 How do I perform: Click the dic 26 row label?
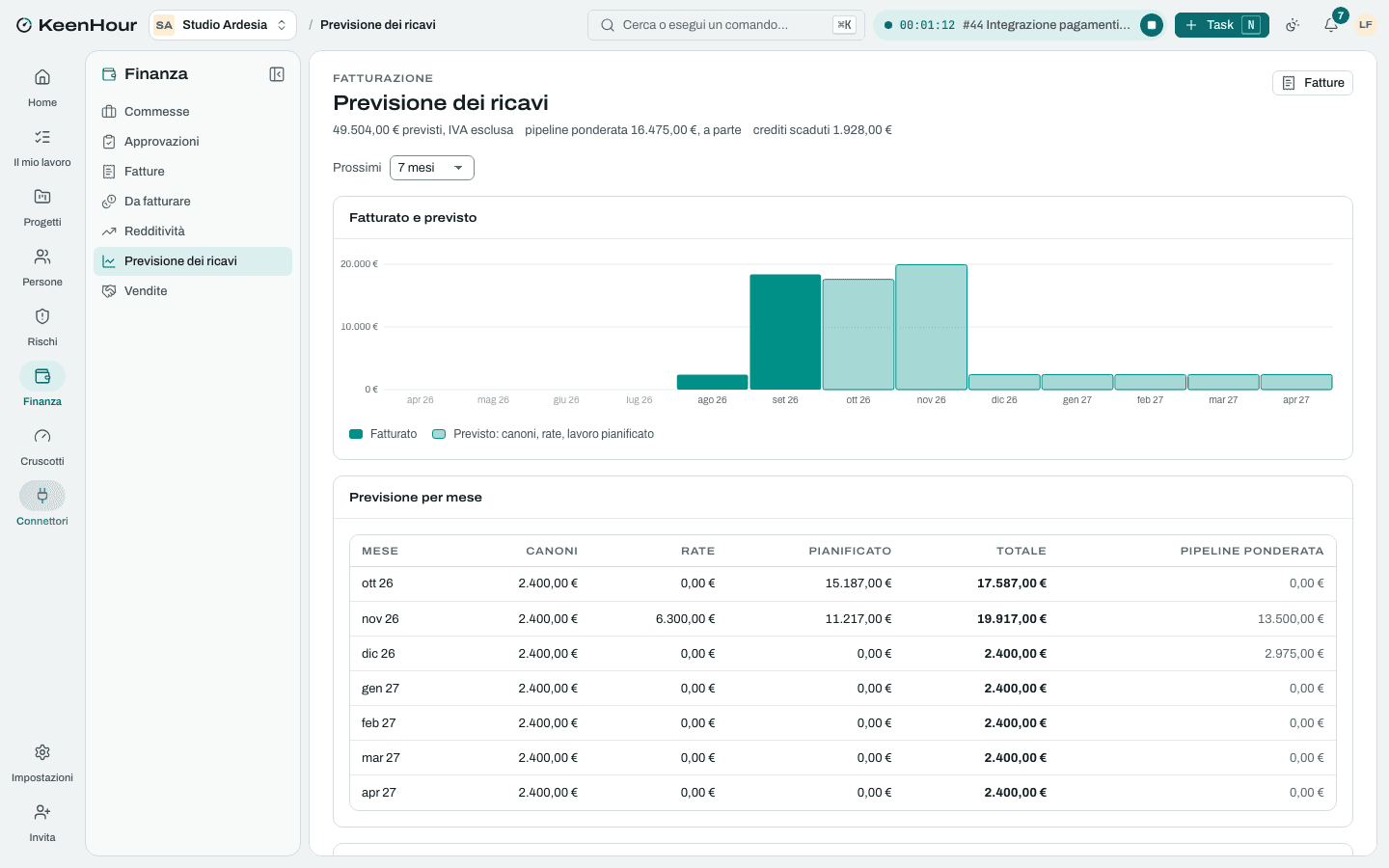[x=378, y=654]
